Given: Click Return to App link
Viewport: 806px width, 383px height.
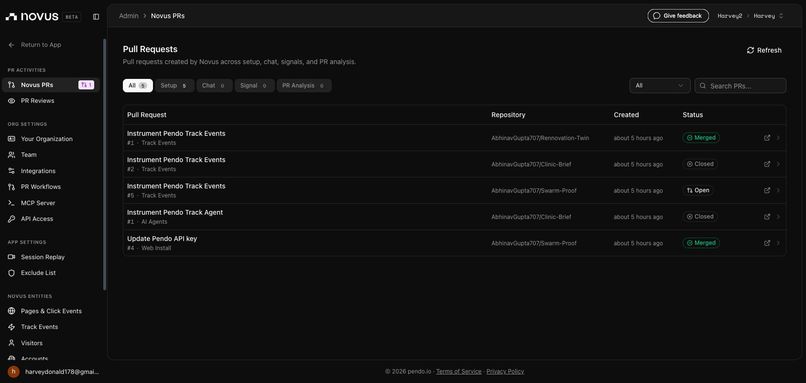Looking at the screenshot, I should (x=41, y=45).
